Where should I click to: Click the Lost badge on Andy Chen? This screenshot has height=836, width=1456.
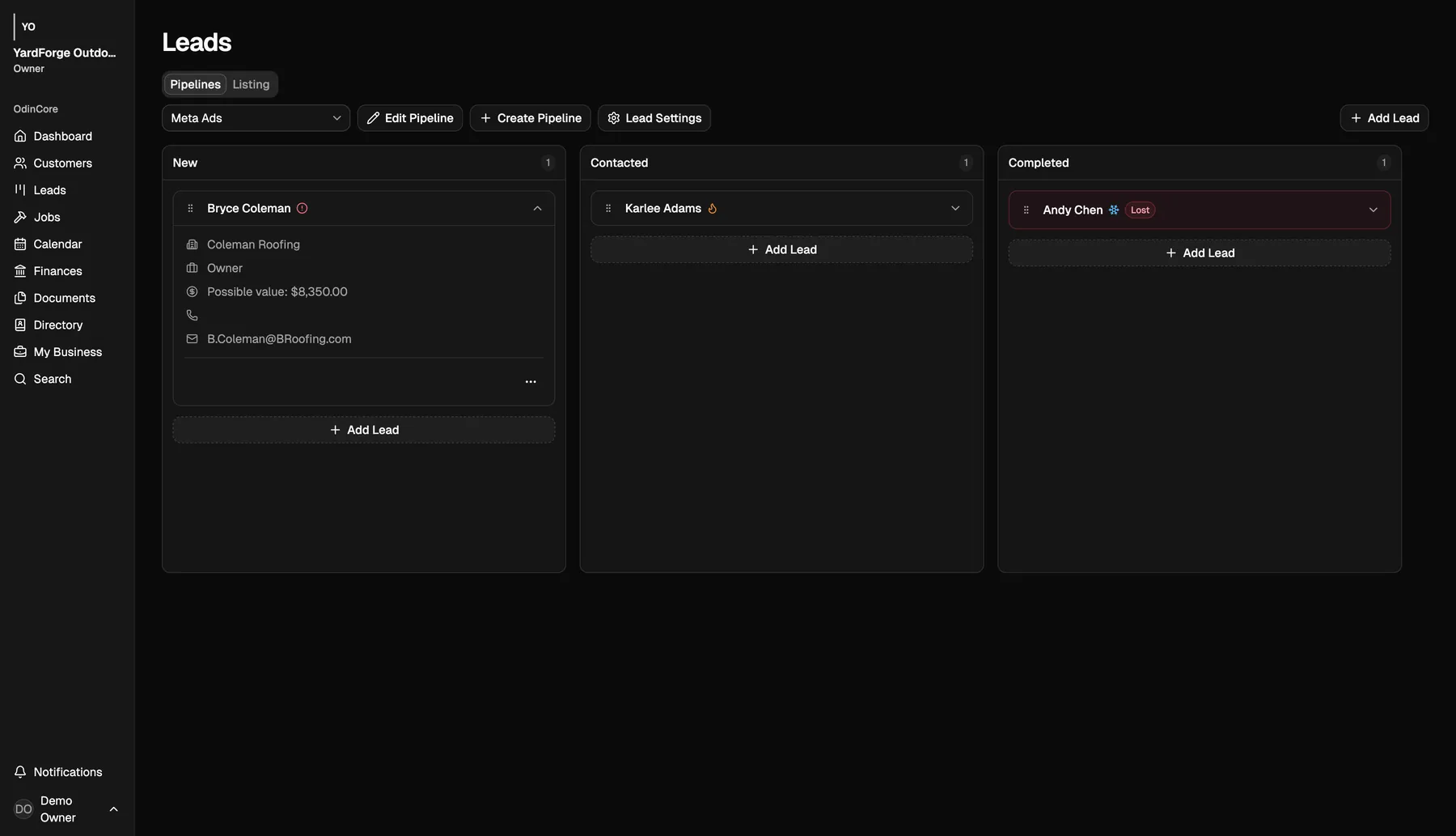[1140, 210]
